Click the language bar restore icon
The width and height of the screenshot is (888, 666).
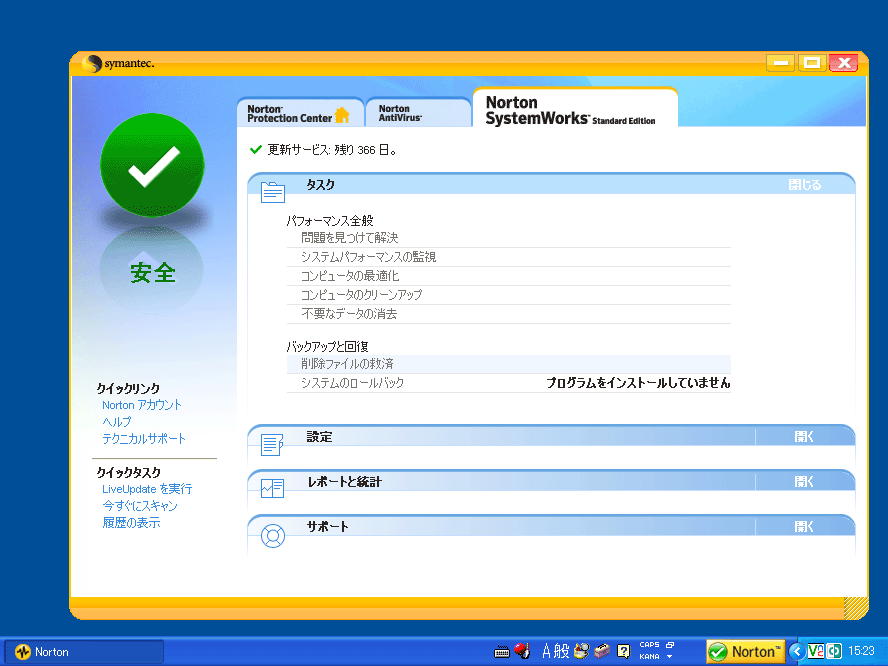pyautogui.click(x=670, y=645)
